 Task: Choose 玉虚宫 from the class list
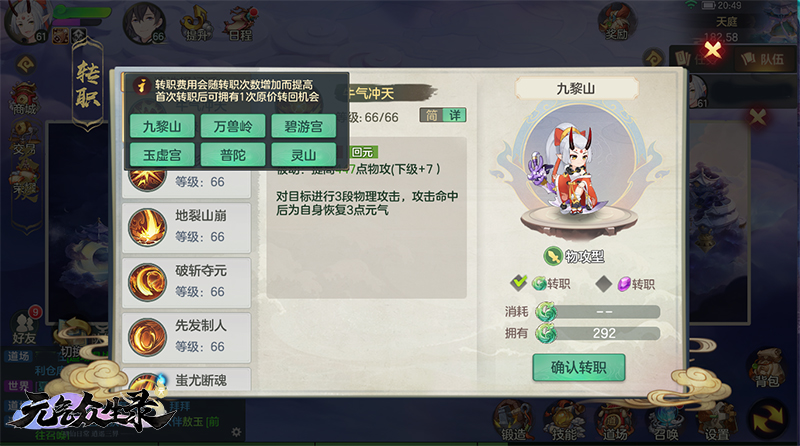pos(162,155)
